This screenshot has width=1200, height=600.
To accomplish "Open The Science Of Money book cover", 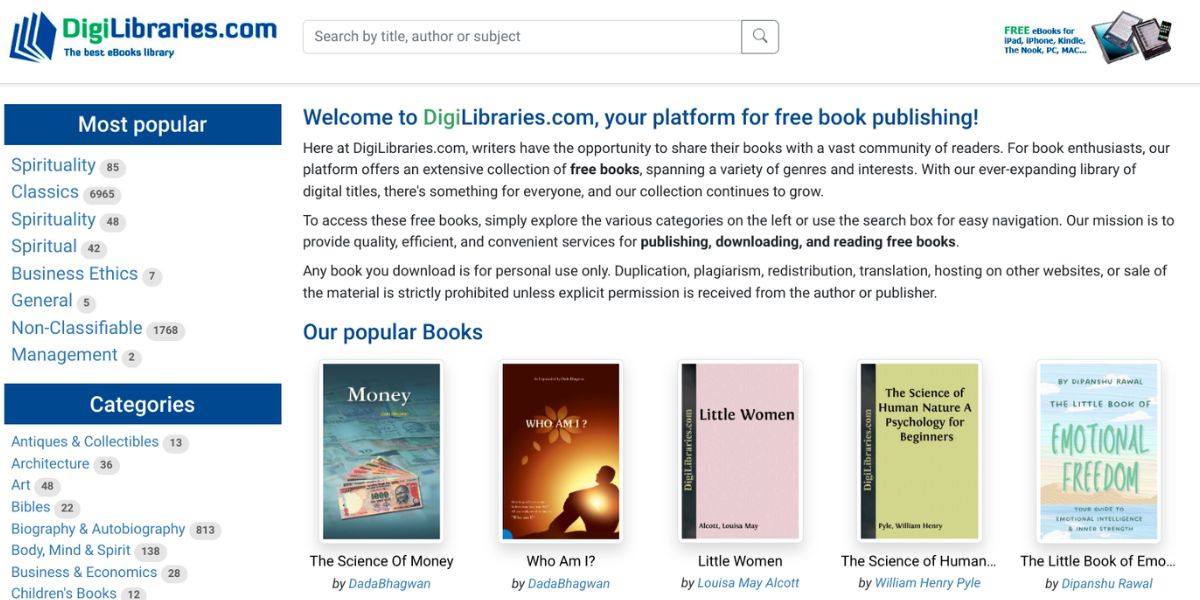I will (x=381, y=450).
